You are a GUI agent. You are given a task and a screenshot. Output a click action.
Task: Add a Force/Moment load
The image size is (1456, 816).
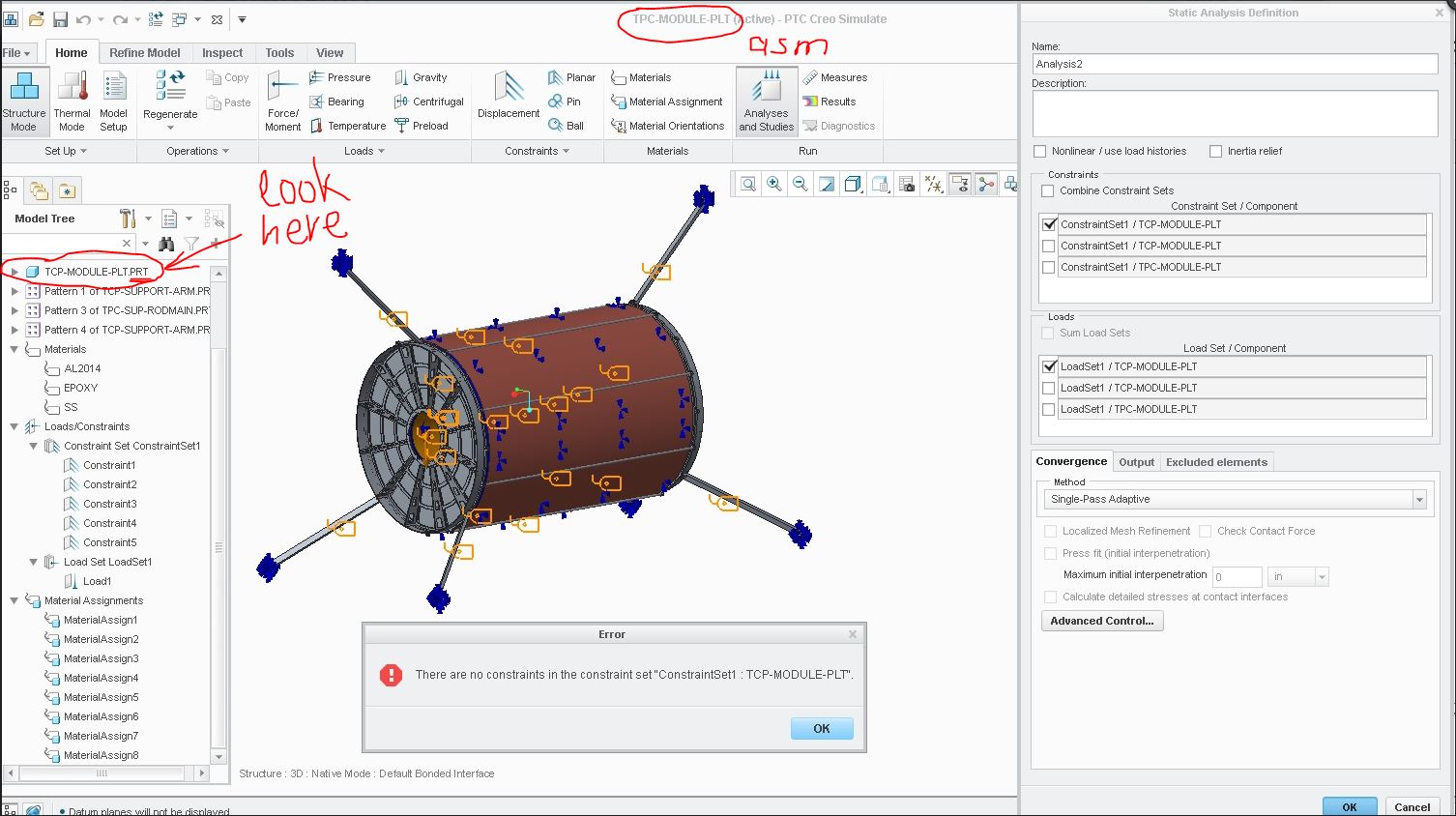coord(283,101)
